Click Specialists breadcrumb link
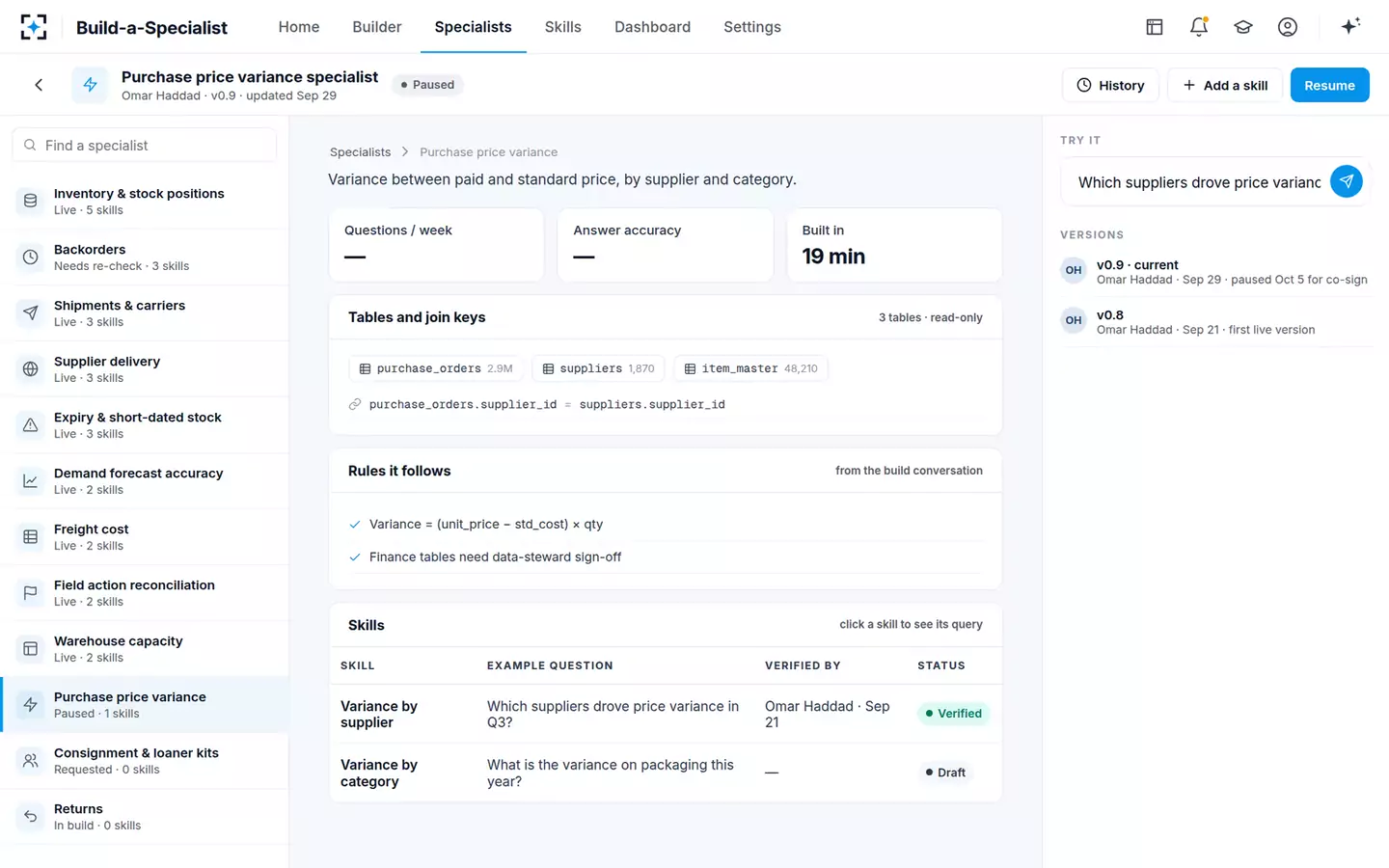The width and height of the screenshot is (1389, 868). (x=360, y=152)
